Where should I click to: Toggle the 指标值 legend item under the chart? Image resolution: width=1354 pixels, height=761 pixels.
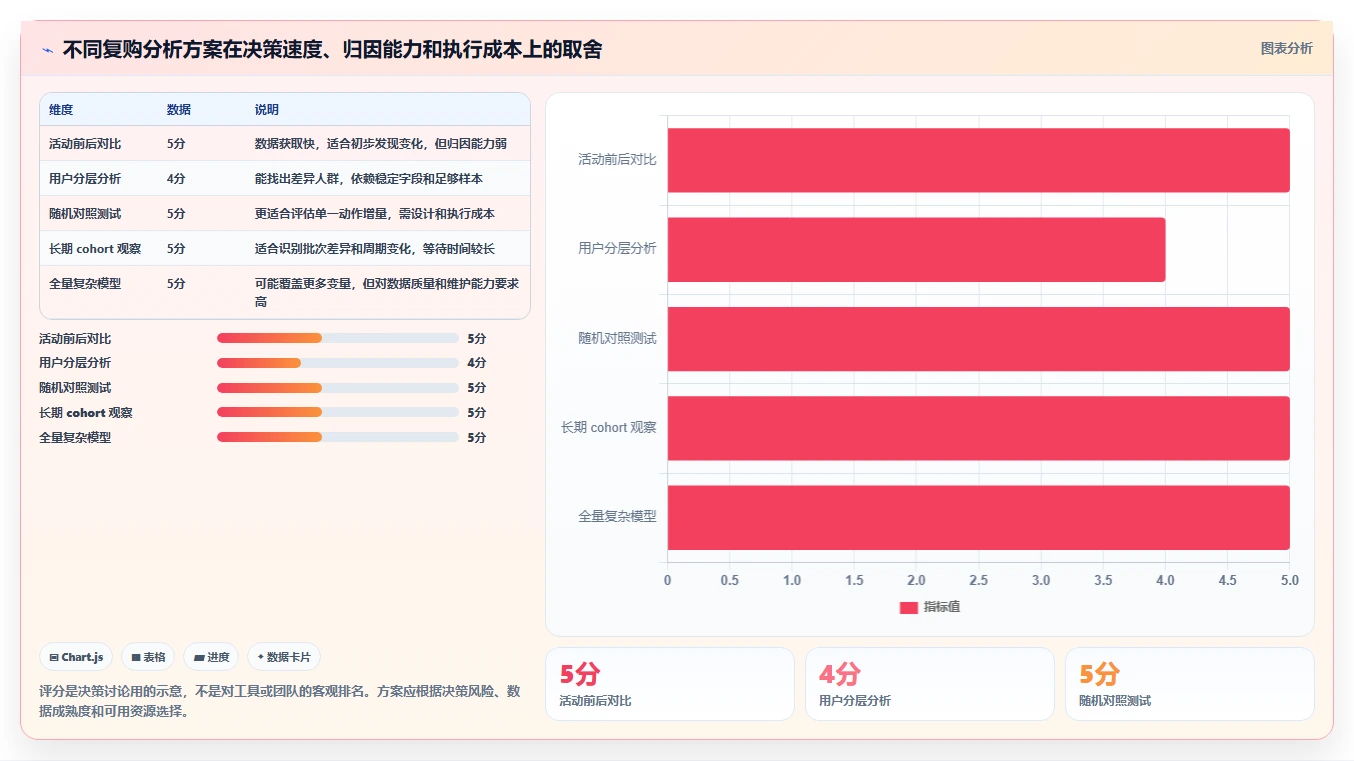(930, 607)
